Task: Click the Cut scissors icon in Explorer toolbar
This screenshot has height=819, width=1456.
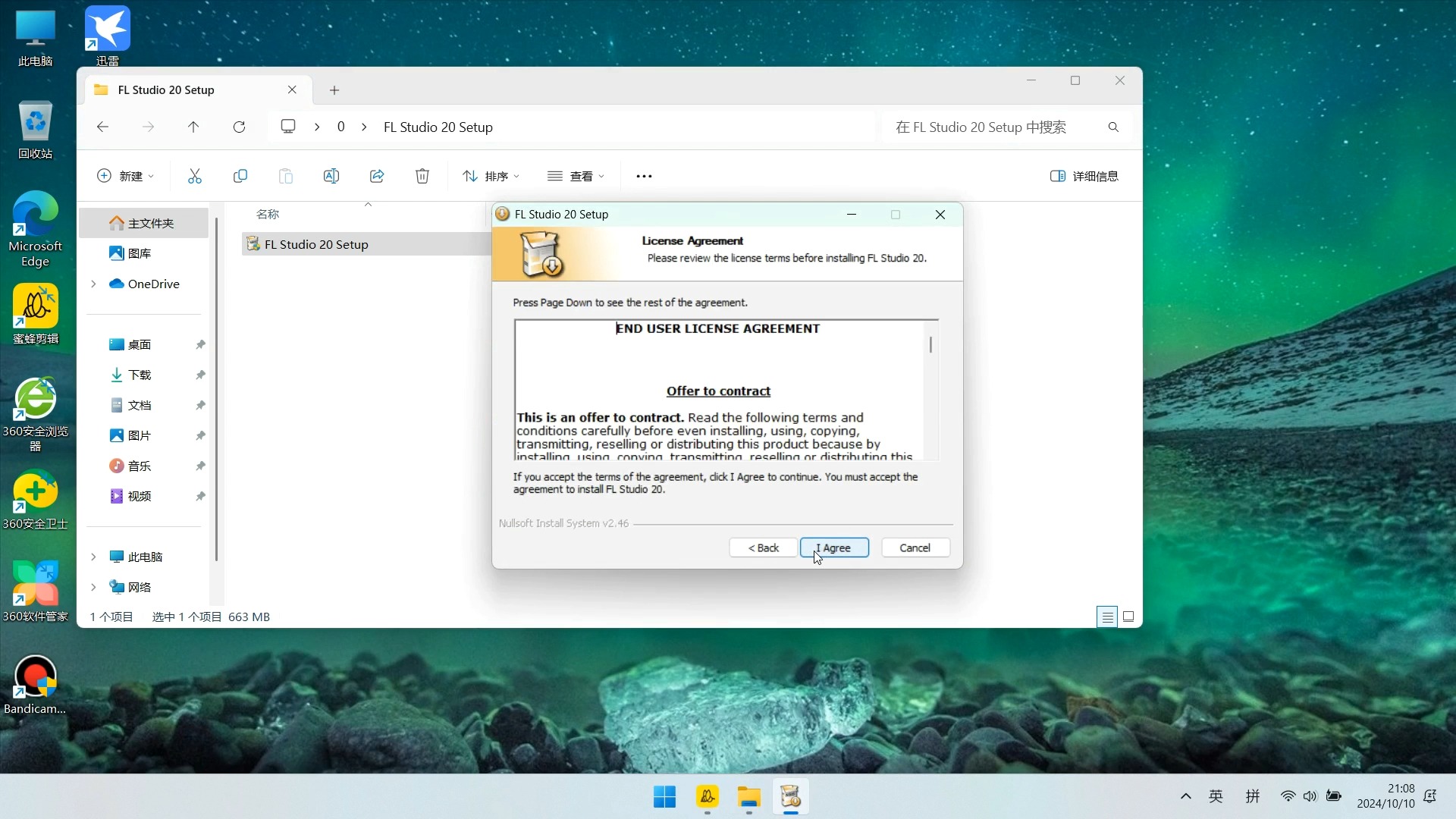Action: click(x=195, y=176)
